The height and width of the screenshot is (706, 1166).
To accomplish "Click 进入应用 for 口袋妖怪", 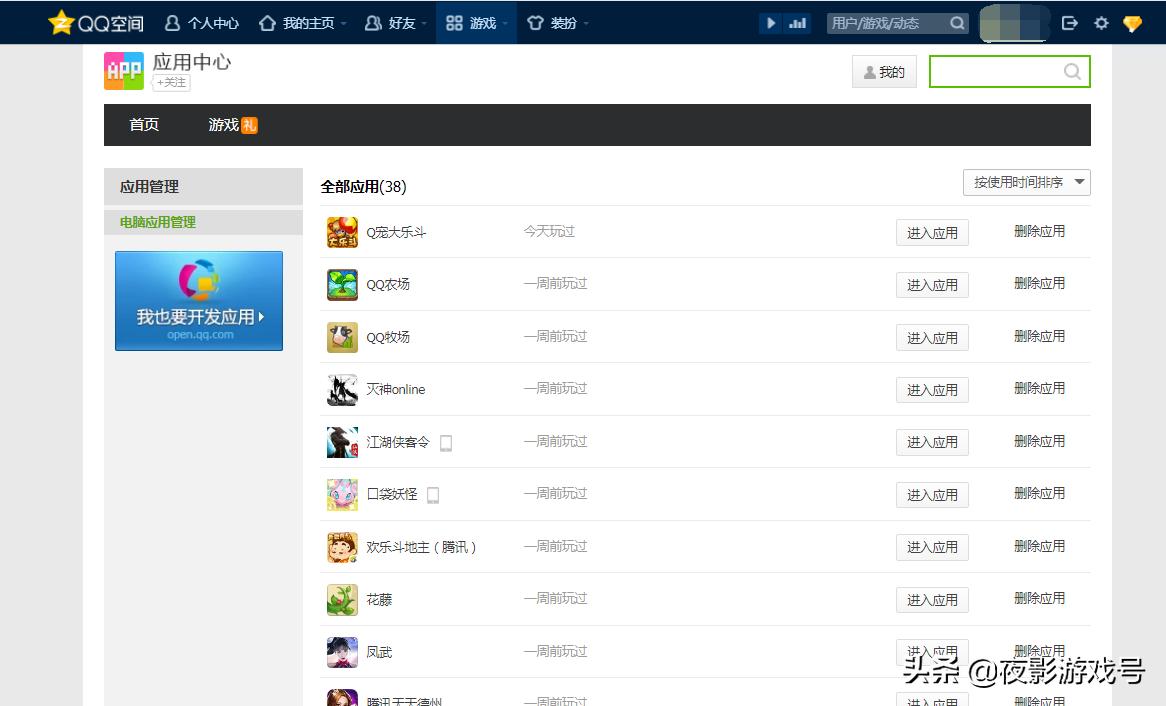I will click(932, 495).
